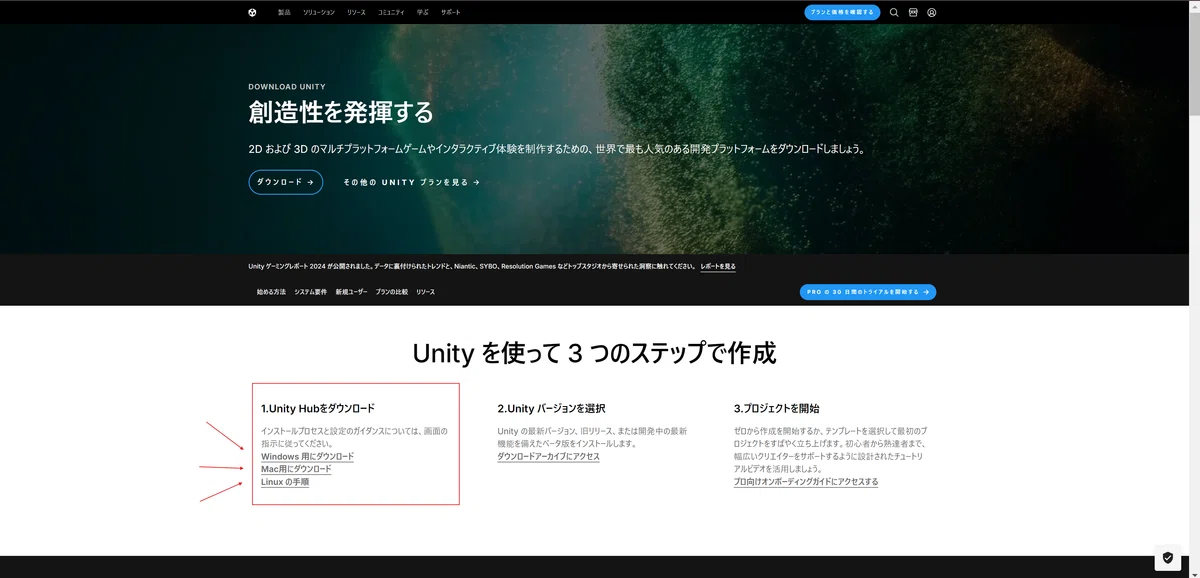Image resolution: width=1200 pixels, height=578 pixels.
Task: Switch to the システム要件 tab
Action: tap(310, 292)
